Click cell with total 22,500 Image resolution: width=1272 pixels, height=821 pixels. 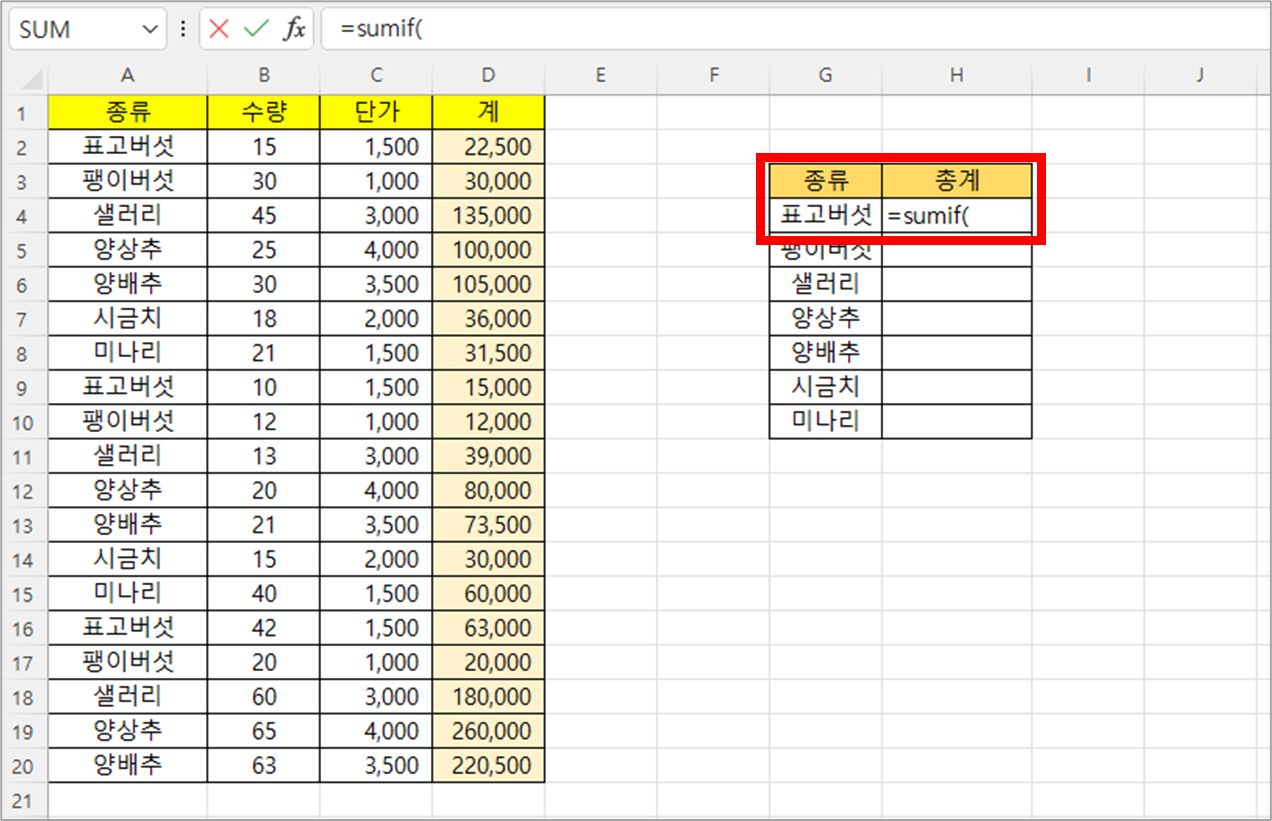tap(488, 147)
